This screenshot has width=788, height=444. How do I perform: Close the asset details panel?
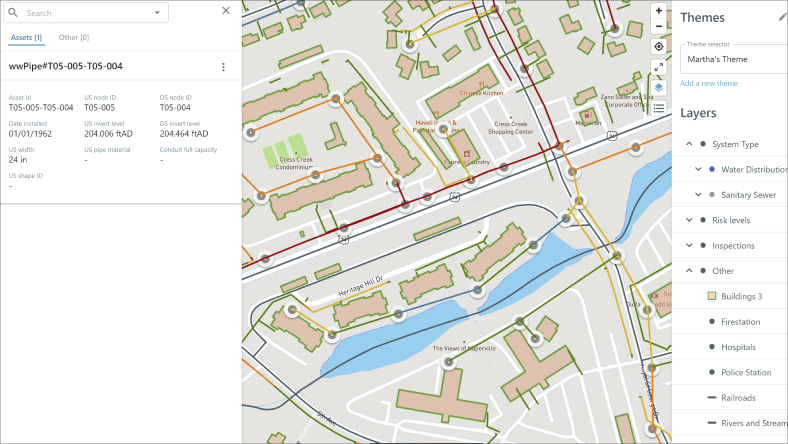click(226, 11)
